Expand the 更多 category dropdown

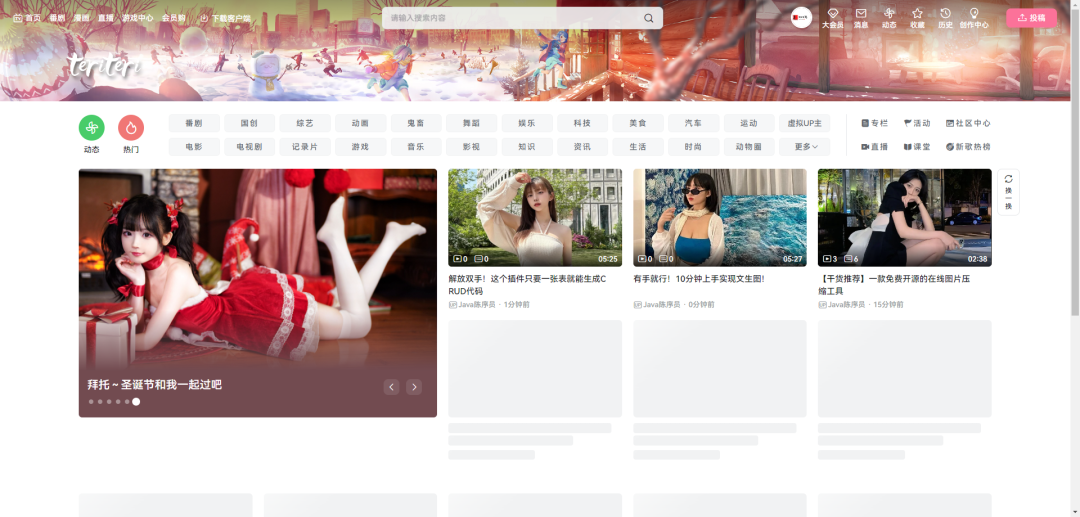[805, 147]
